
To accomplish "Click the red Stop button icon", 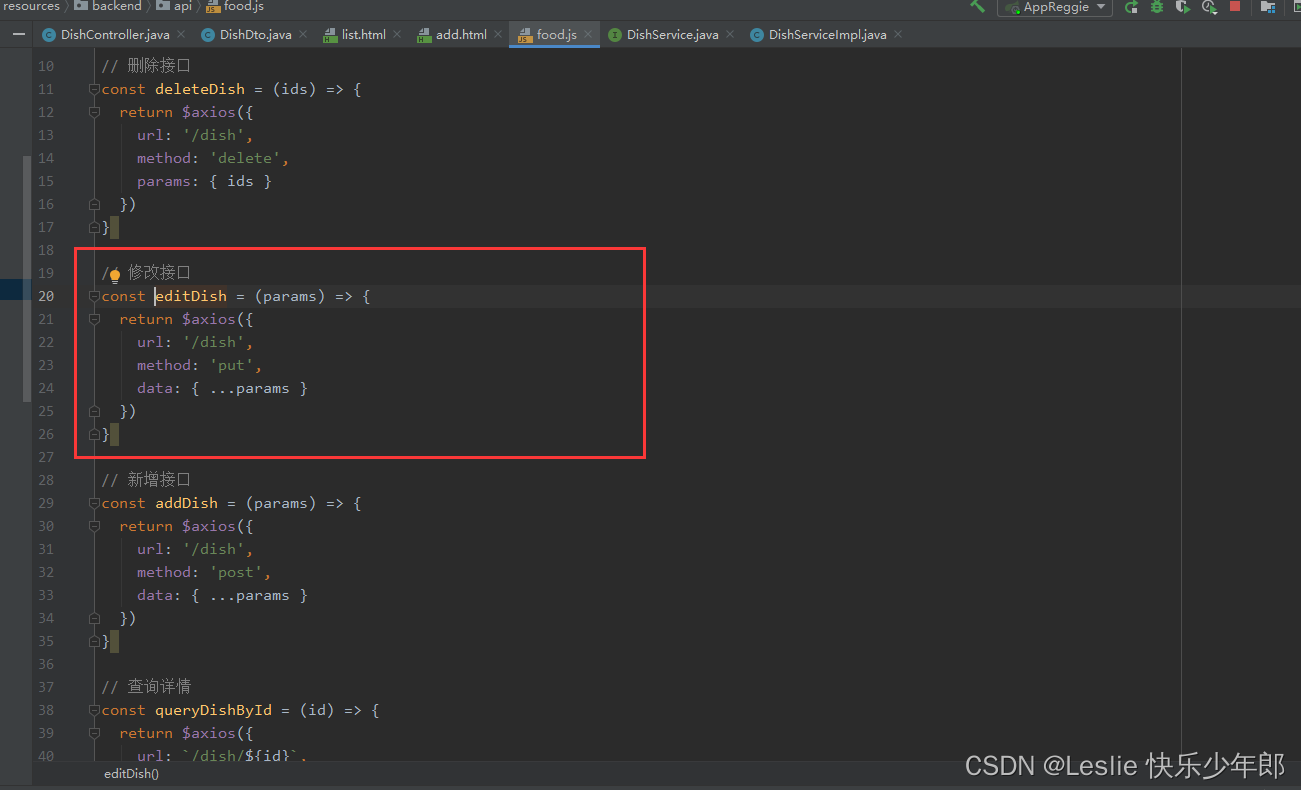I will [1235, 6].
